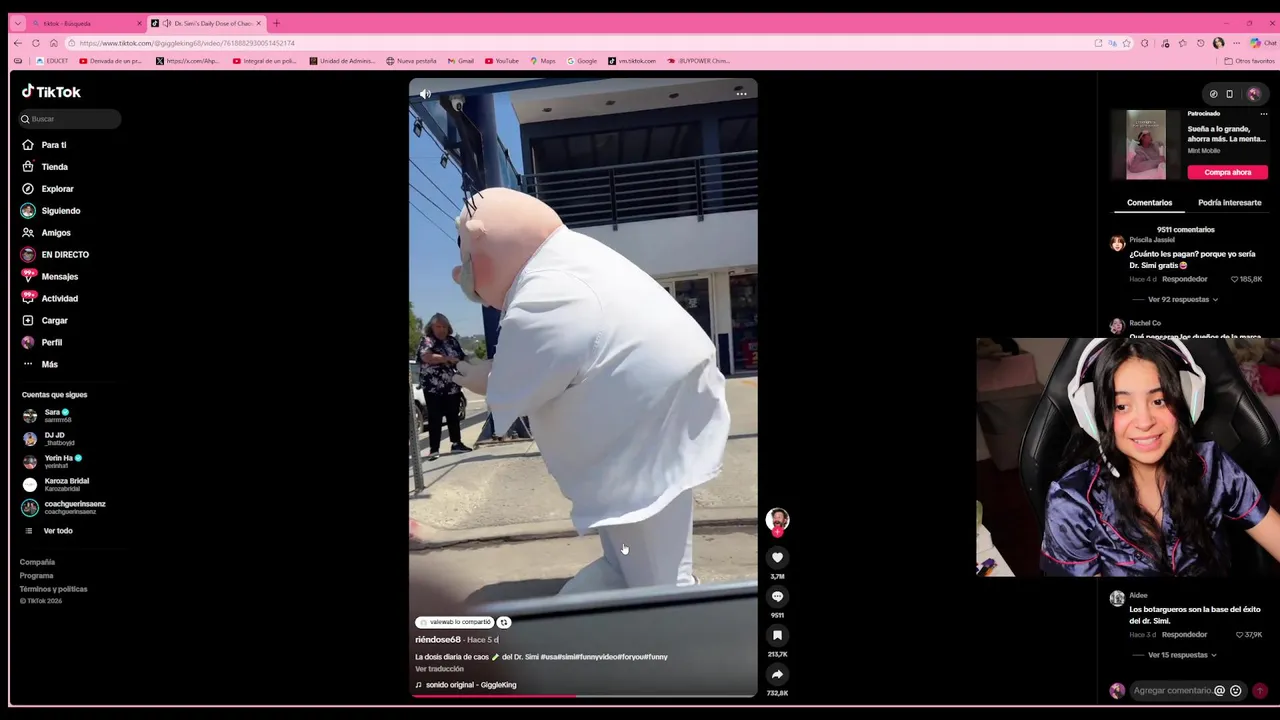Open the sponsored ad's three-dot menu
The height and width of the screenshot is (720, 1280).
point(1264,114)
